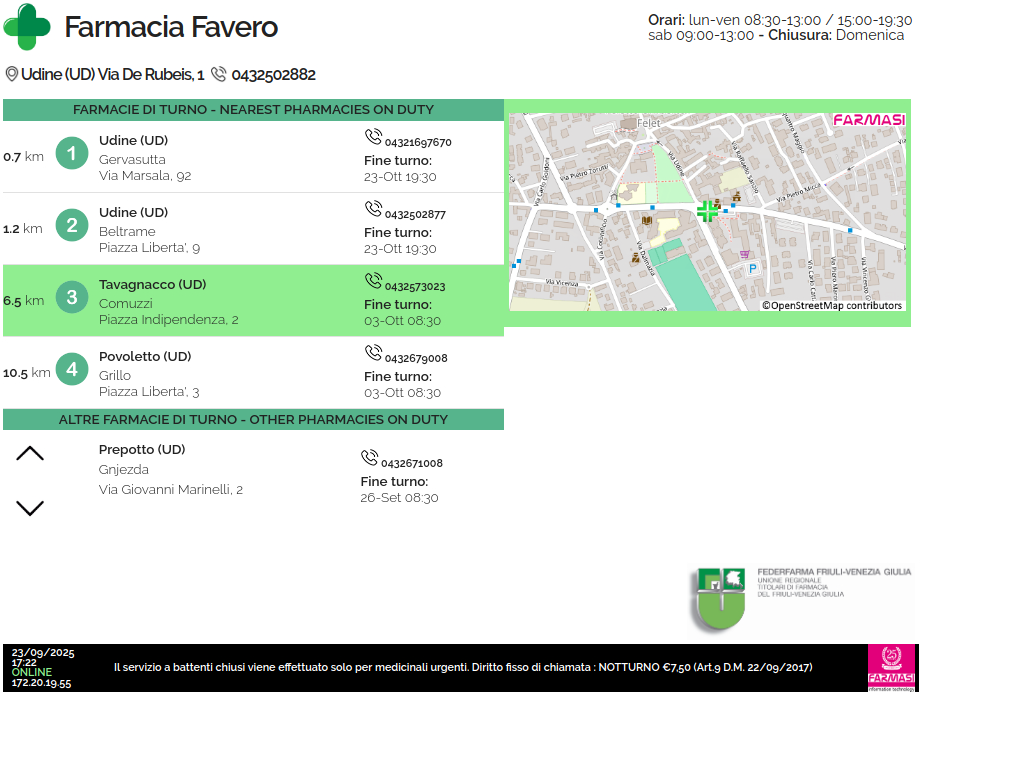Click the Farmacie di Turno section header
This screenshot has width=1024, height=768.
coord(253,110)
